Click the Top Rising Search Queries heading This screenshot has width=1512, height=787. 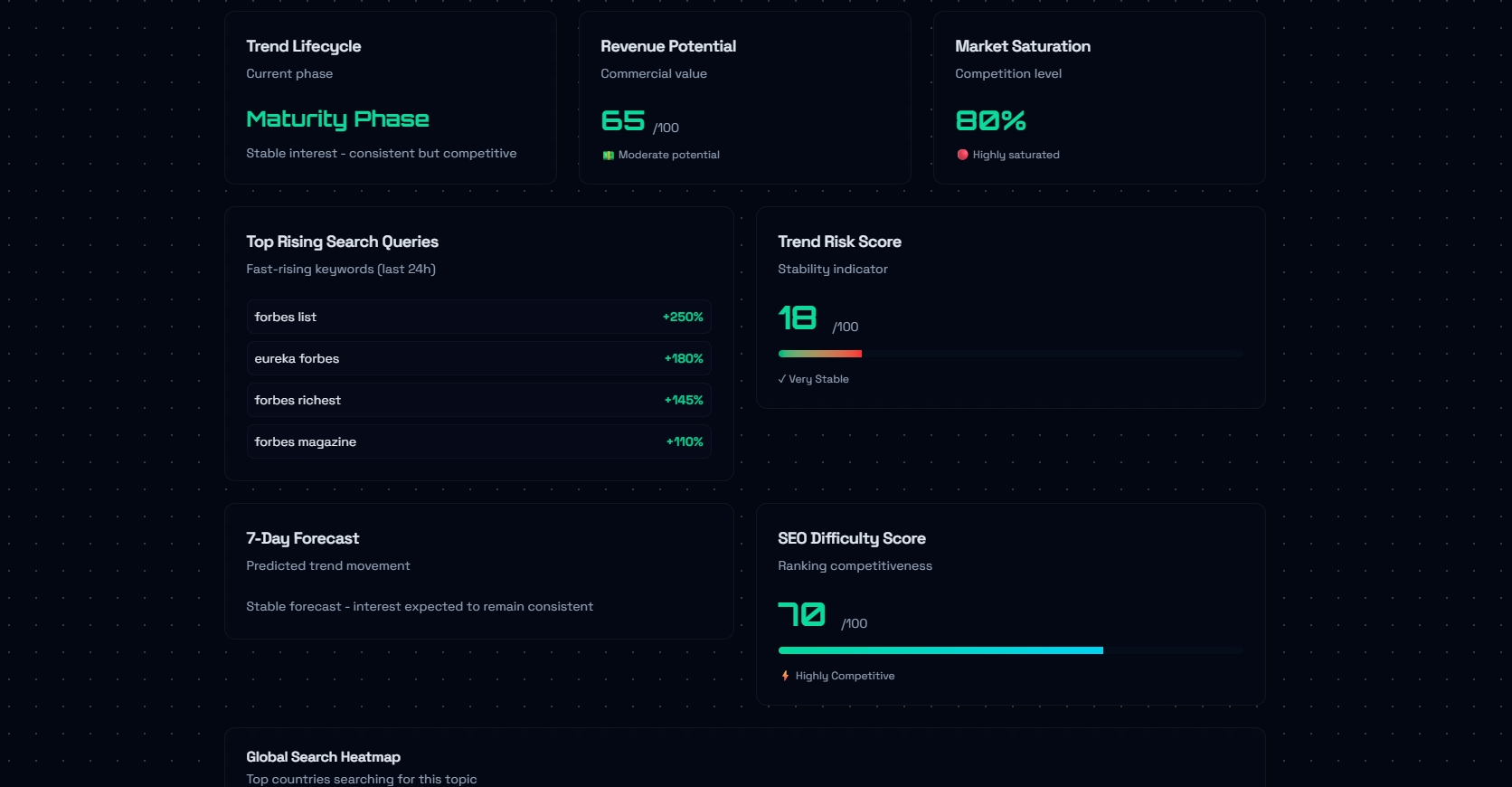point(342,242)
